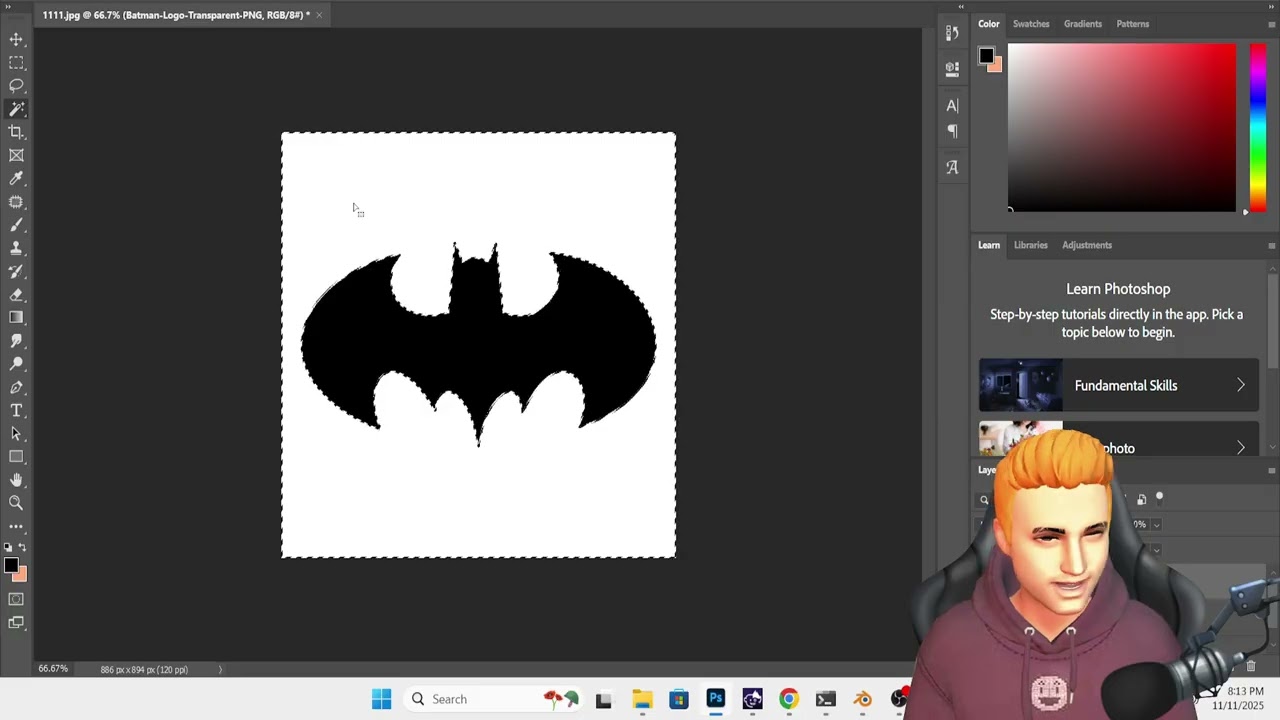Click the Photoshop taskbar icon
1280x720 pixels.
pos(715,699)
